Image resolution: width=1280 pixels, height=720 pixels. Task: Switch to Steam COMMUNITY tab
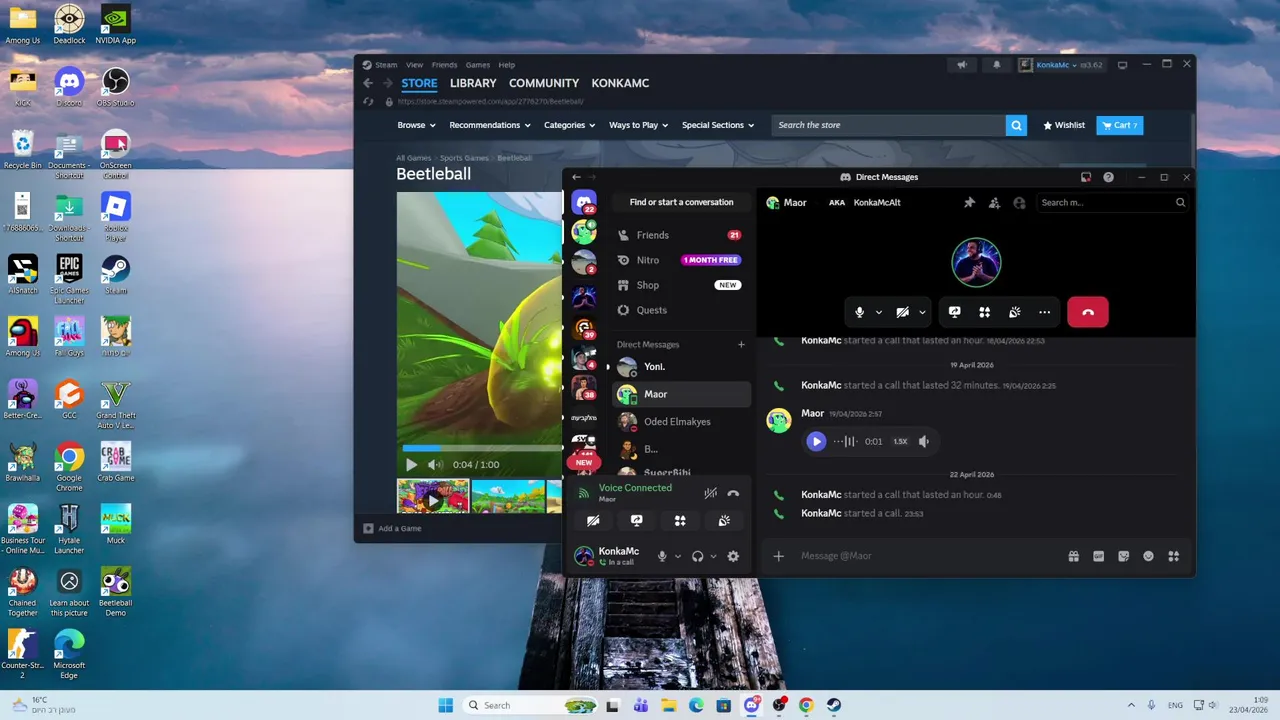click(x=544, y=83)
